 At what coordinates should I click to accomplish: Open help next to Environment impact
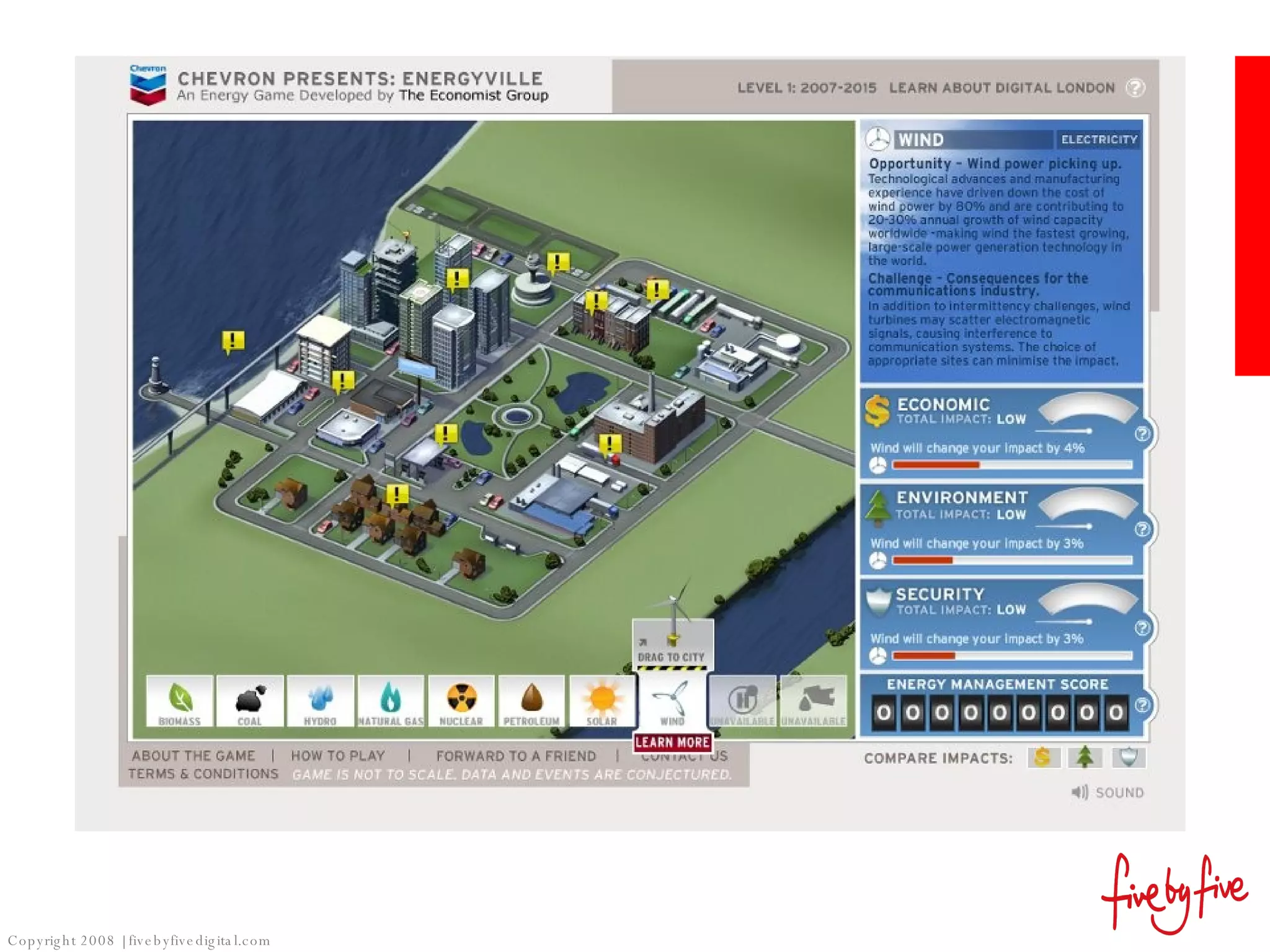pos(1142,529)
